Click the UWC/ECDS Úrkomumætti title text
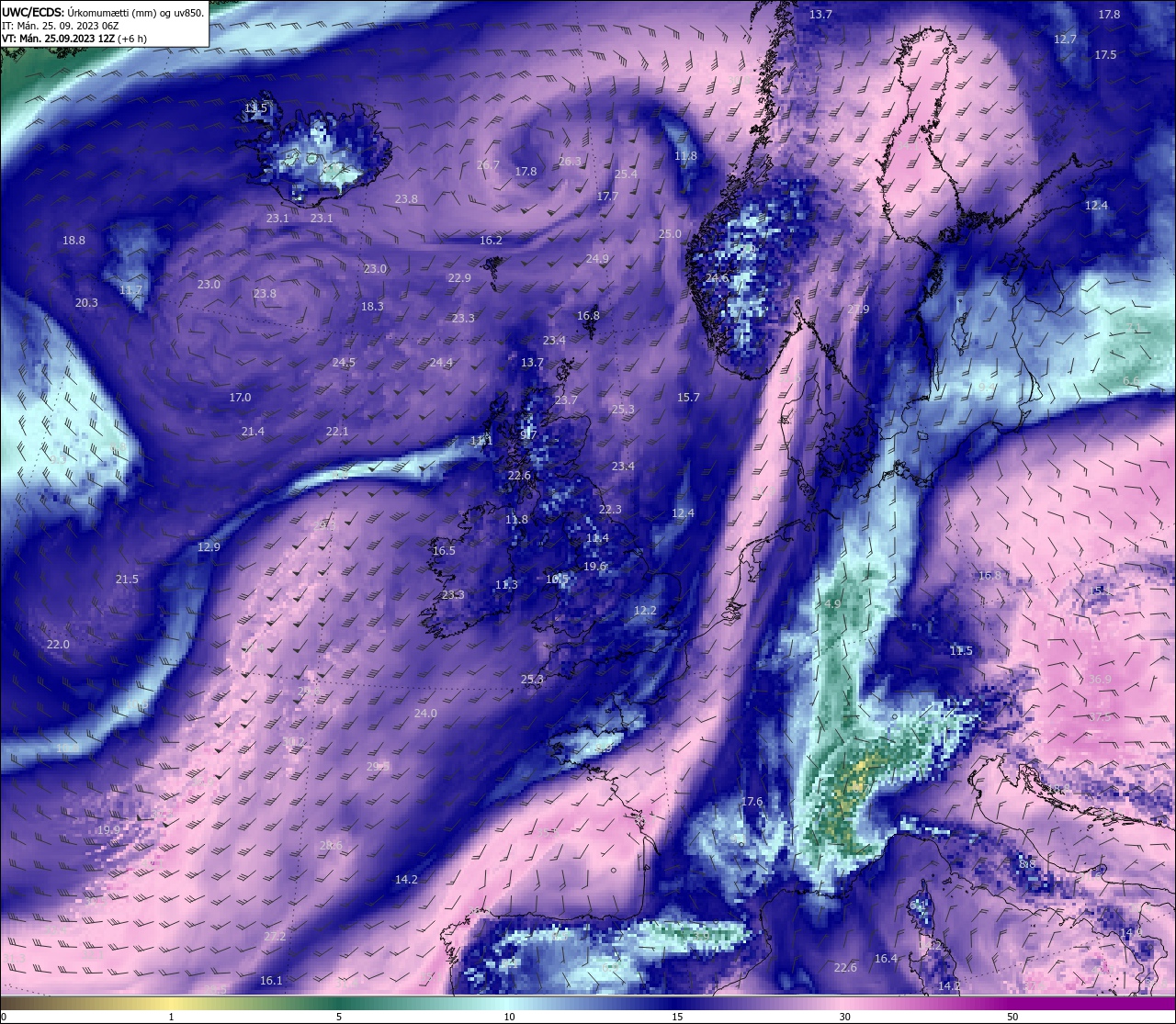The width and height of the screenshot is (1176, 1024). tap(102, 12)
